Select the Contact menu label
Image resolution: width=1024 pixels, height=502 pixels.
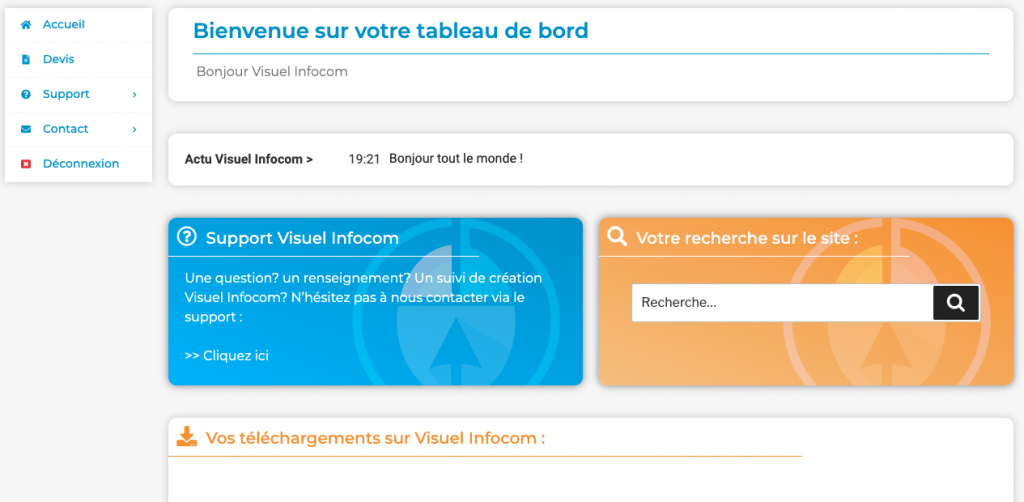[x=66, y=129]
